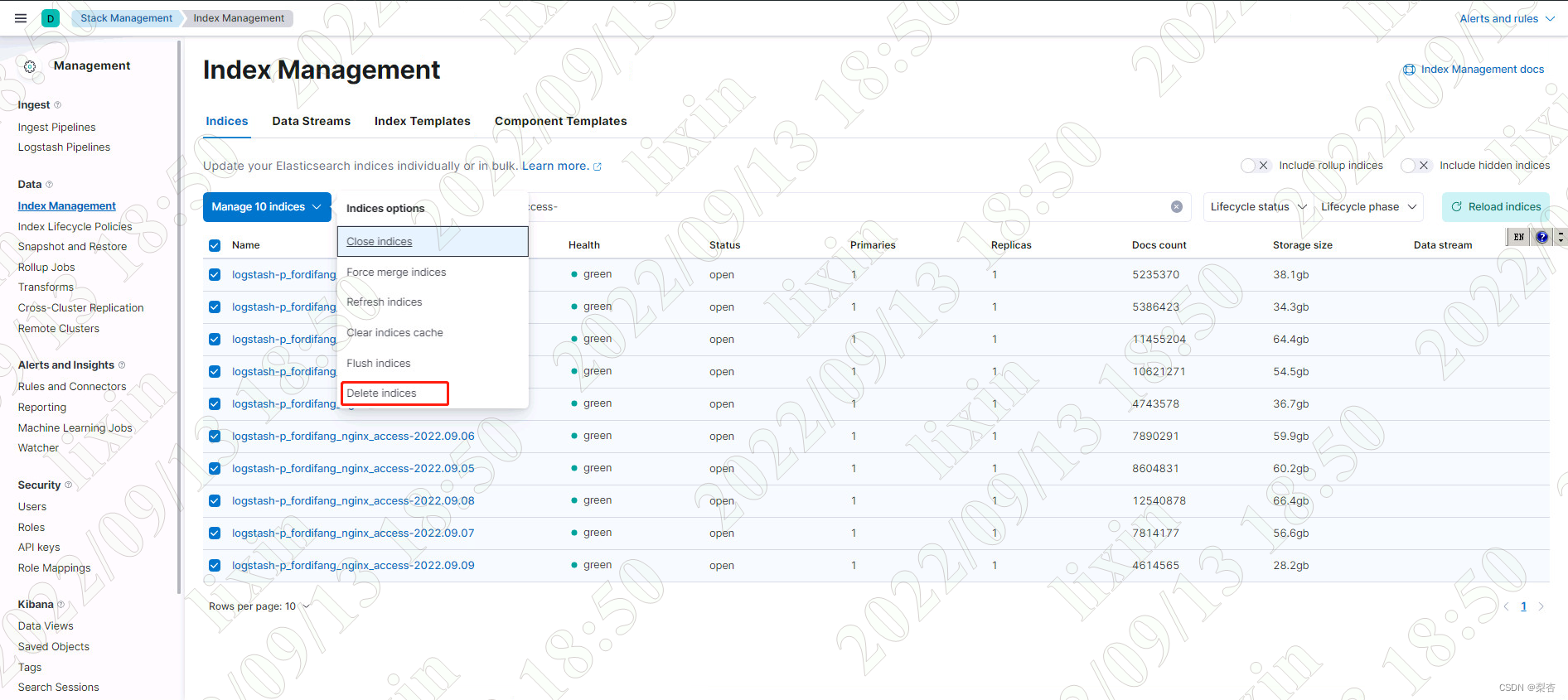Open Snapshot and Restore in sidebar
Screen dimensions: 1568x700
(x=73, y=247)
